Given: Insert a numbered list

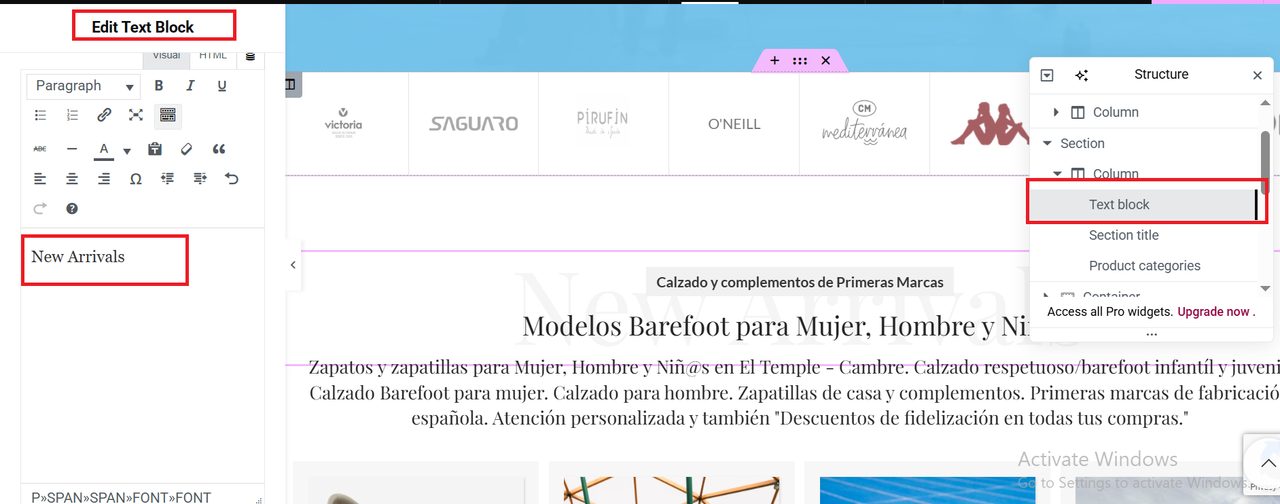Looking at the screenshot, I should 72,116.
